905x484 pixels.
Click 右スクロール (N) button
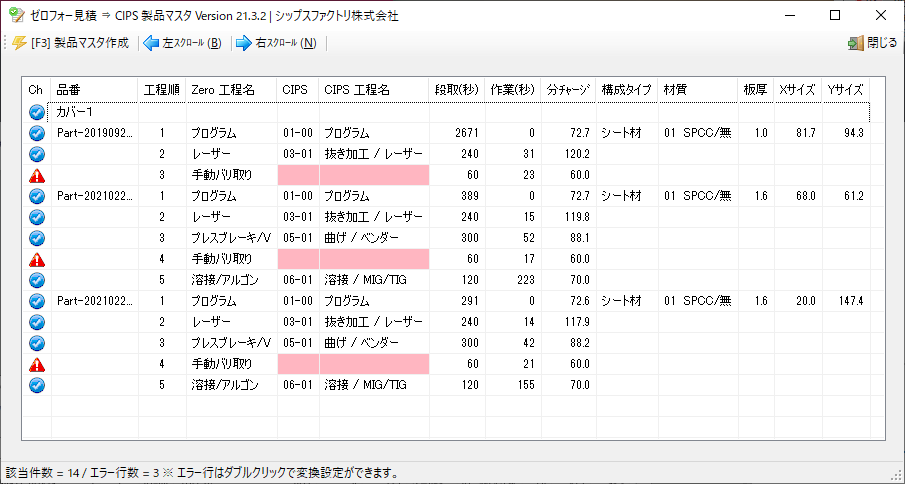pyautogui.click(x=276, y=43)
